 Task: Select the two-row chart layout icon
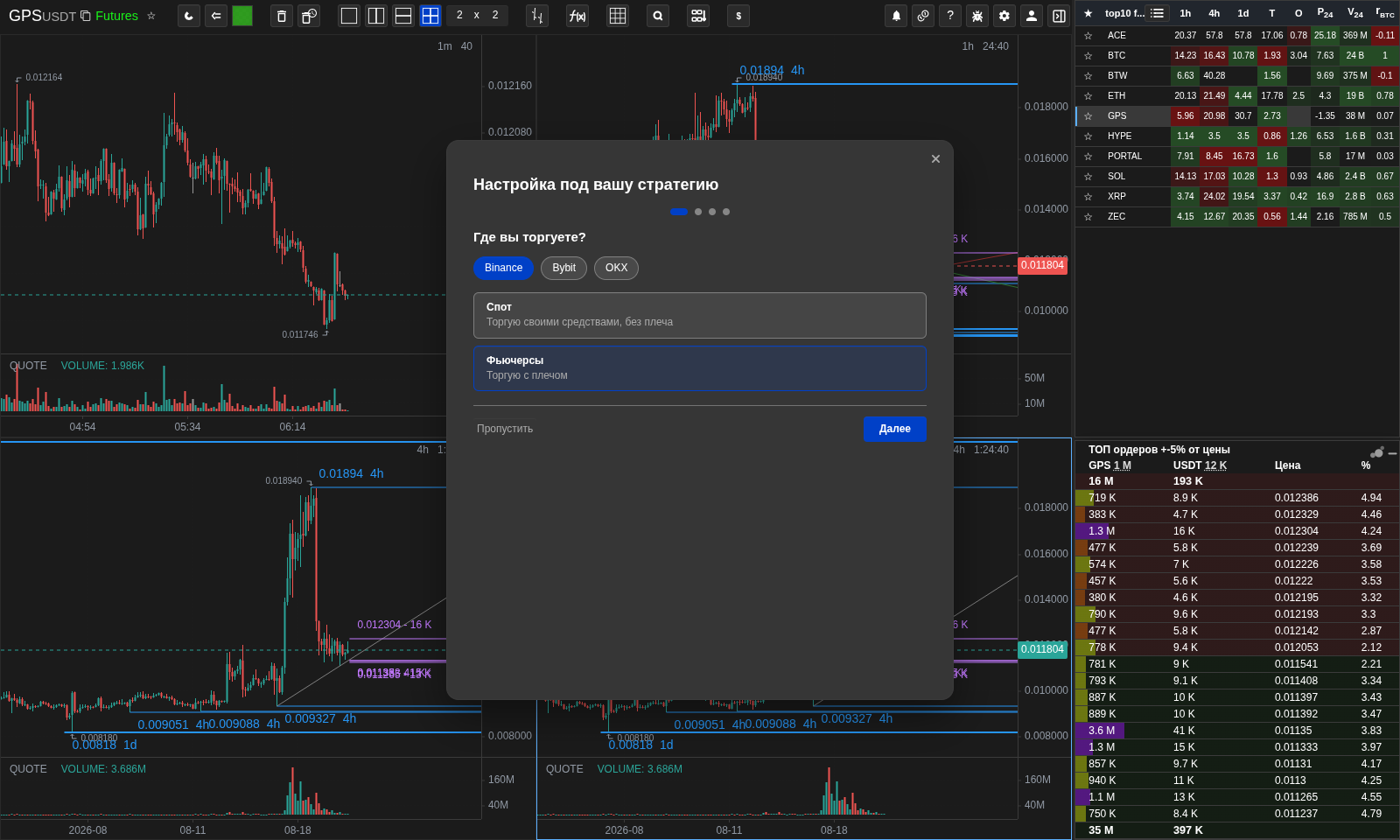point(403,16)
